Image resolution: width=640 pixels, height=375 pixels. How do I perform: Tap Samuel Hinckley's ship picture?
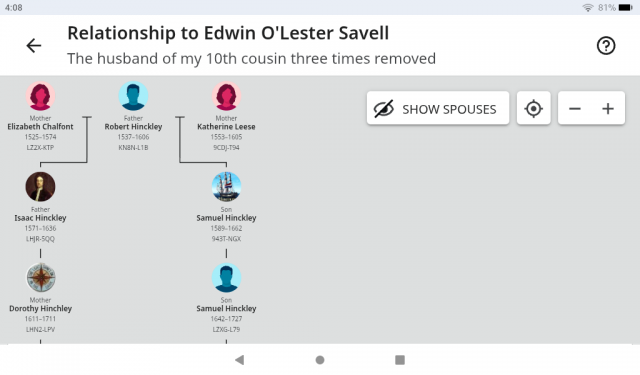227,187
